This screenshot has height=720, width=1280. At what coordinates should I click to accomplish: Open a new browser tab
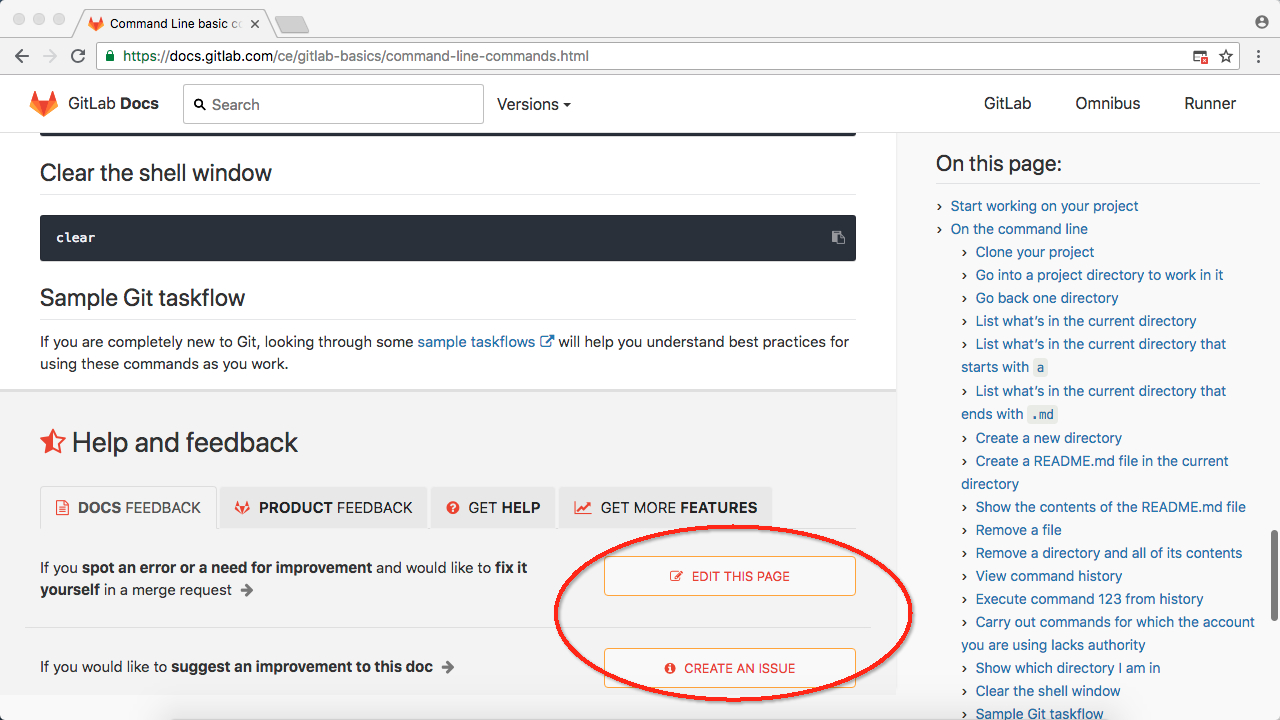291,24
